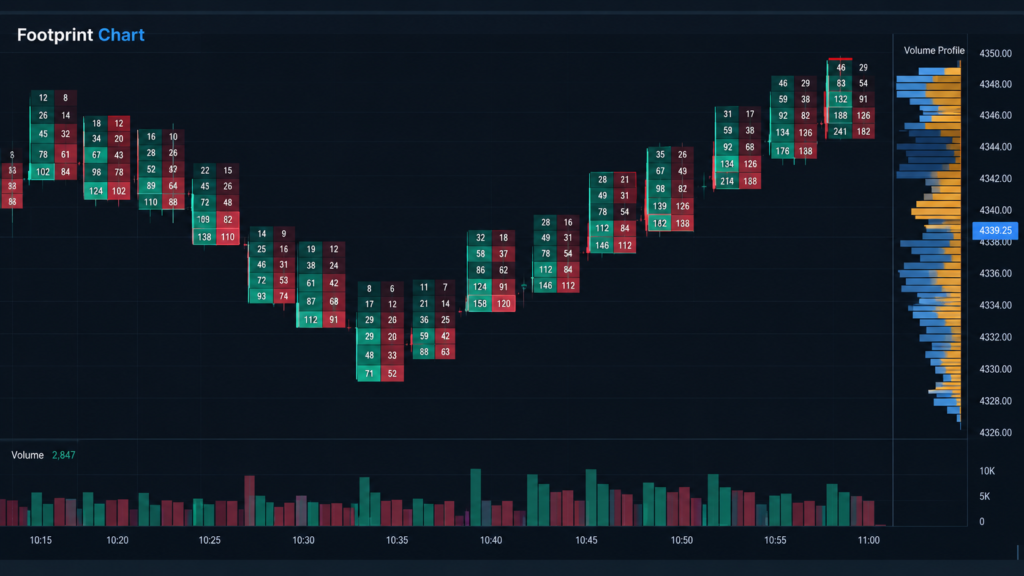Click the footprint cell showing 139
Image resolution: width=1024 pixels, height=576 pixels.
point(660,206)
